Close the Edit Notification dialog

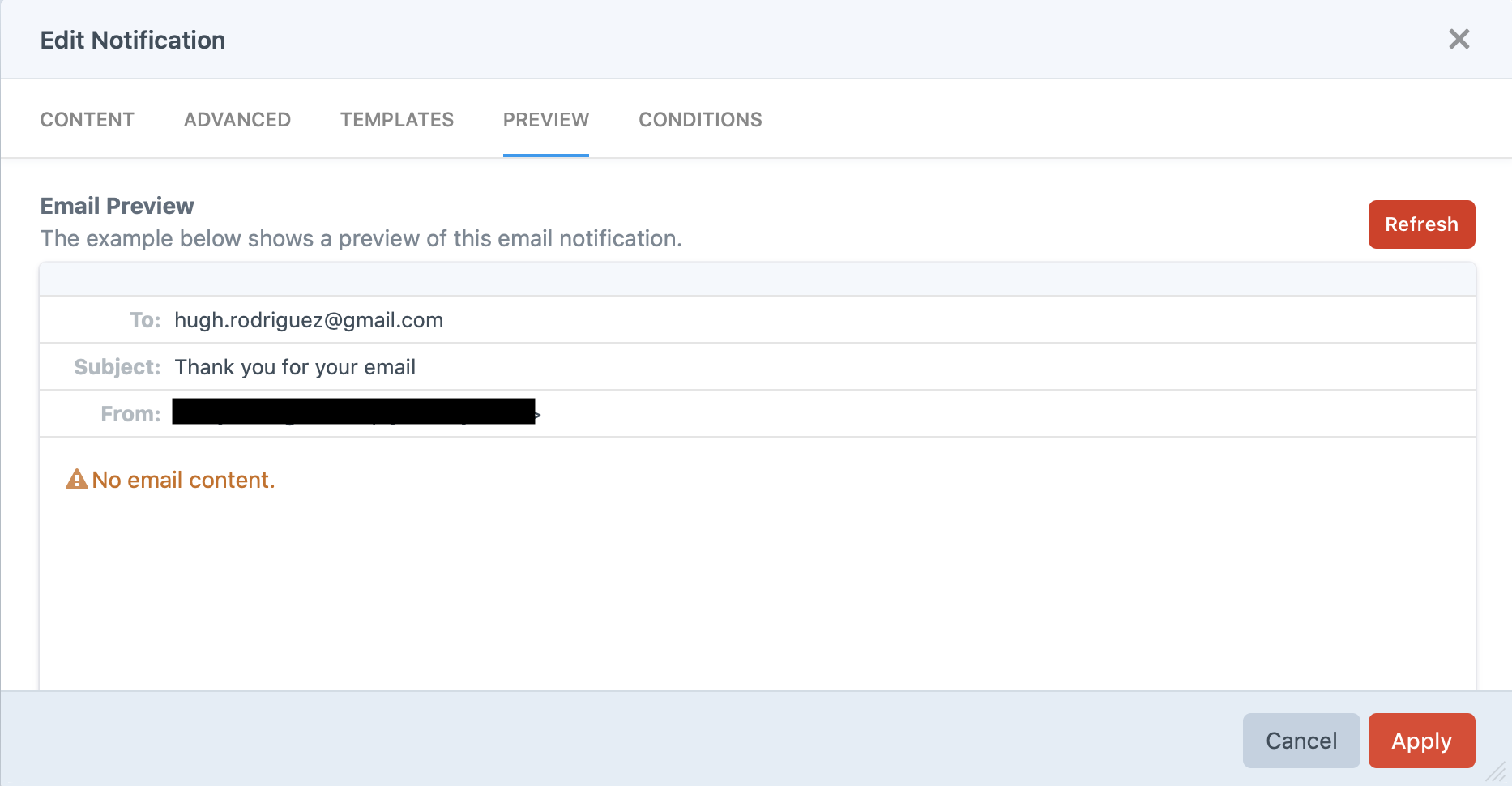click(1459, 39)
